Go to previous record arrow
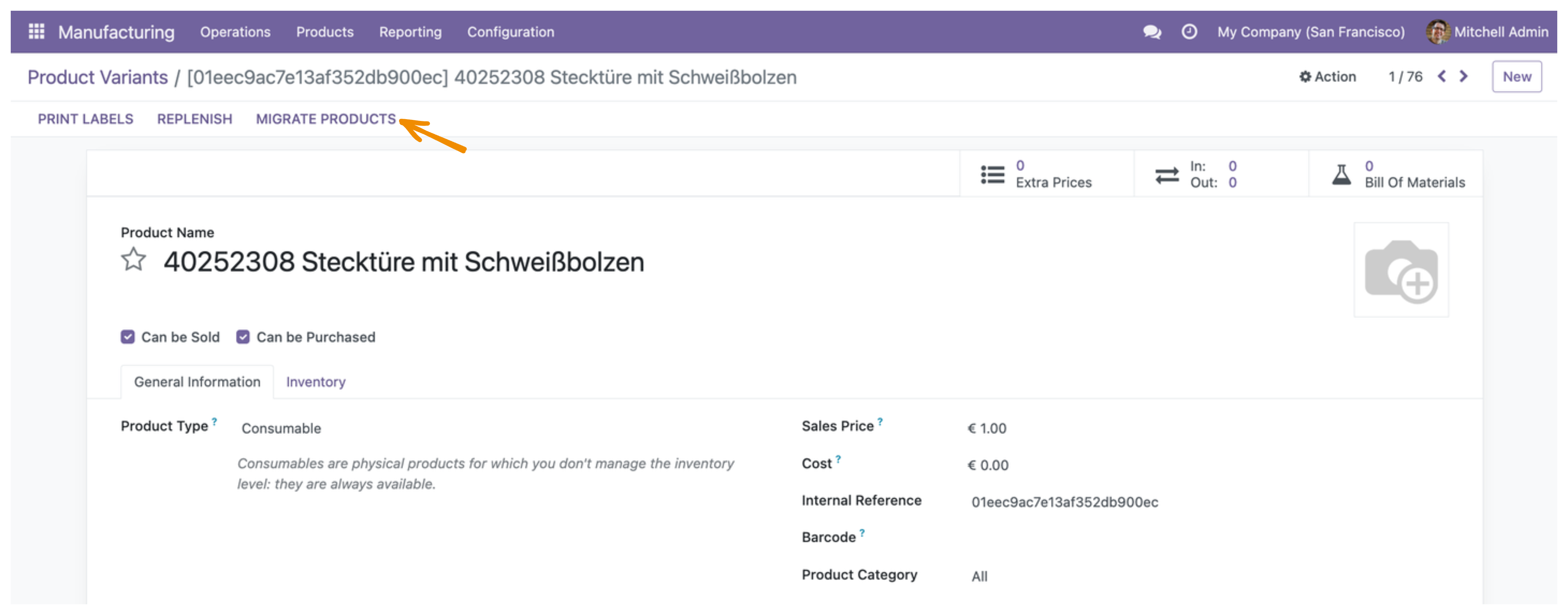Image resolution: width=1568 pixels, height=615 pixels. [1441, 77]
